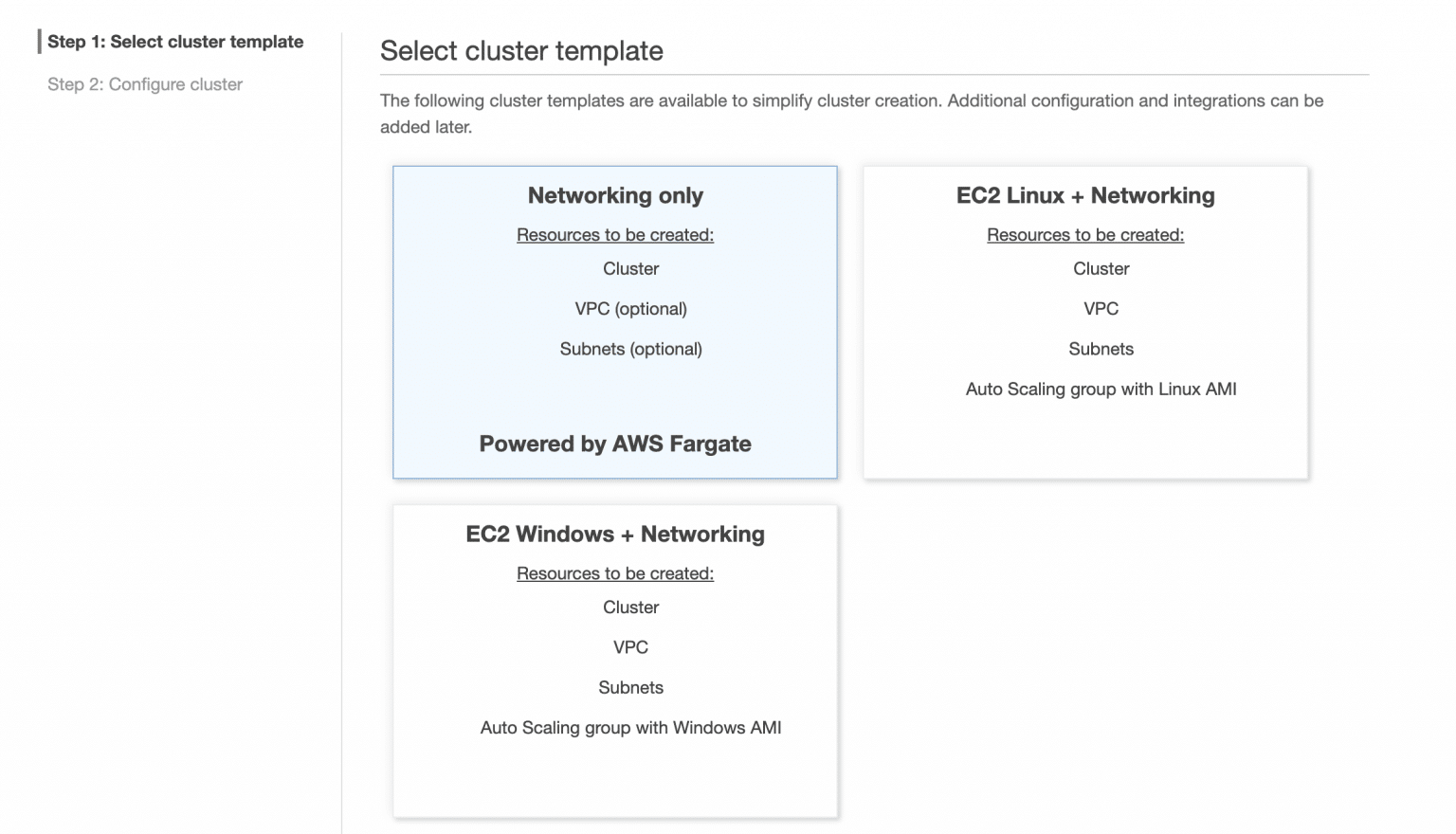Click Resources to be created under EC2 Windows
The width and height of the screenshot is (1456, 834).
pyautogui.click(x=614, y=573)
